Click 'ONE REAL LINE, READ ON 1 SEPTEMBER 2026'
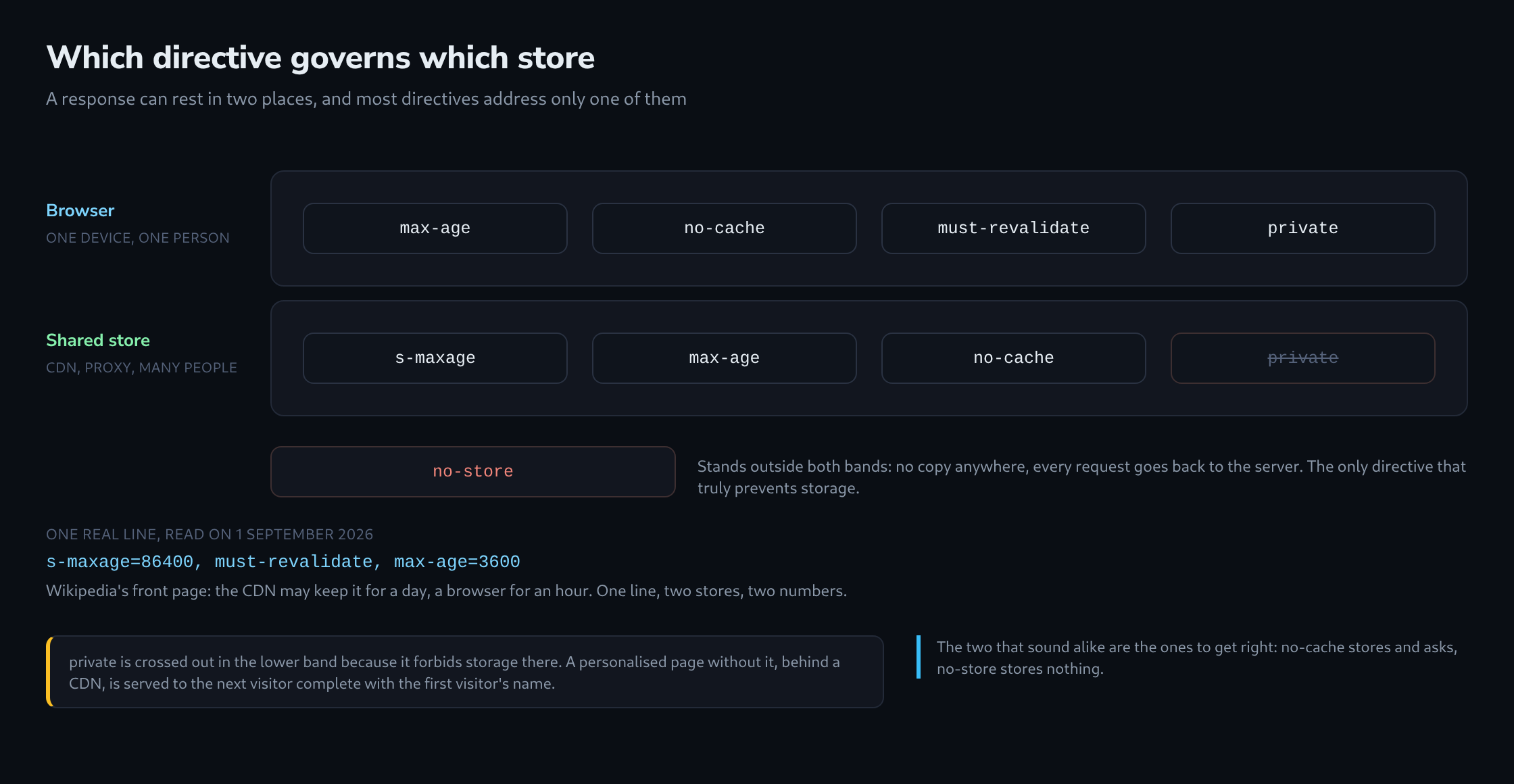 tap(210, 535)
